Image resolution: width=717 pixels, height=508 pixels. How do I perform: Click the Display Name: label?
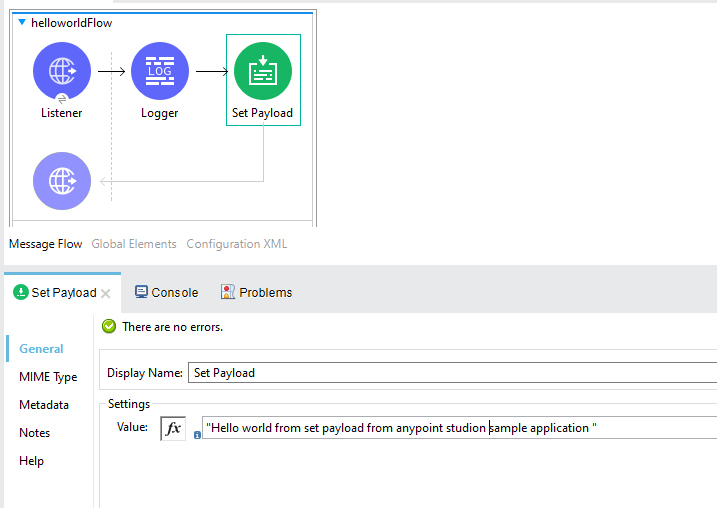tap(144, 373)
